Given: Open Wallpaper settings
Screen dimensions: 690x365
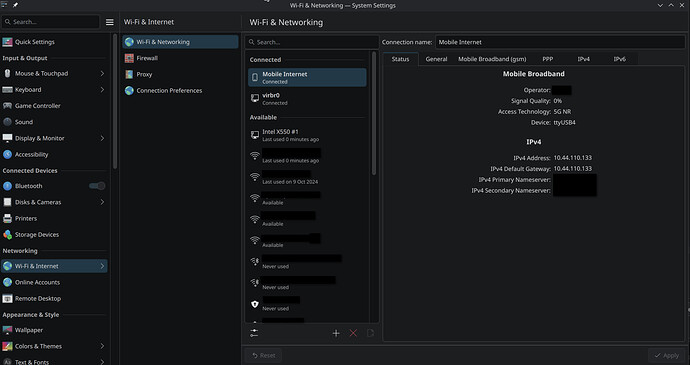Looking at the screenshot, I should (x=54, y=330).
